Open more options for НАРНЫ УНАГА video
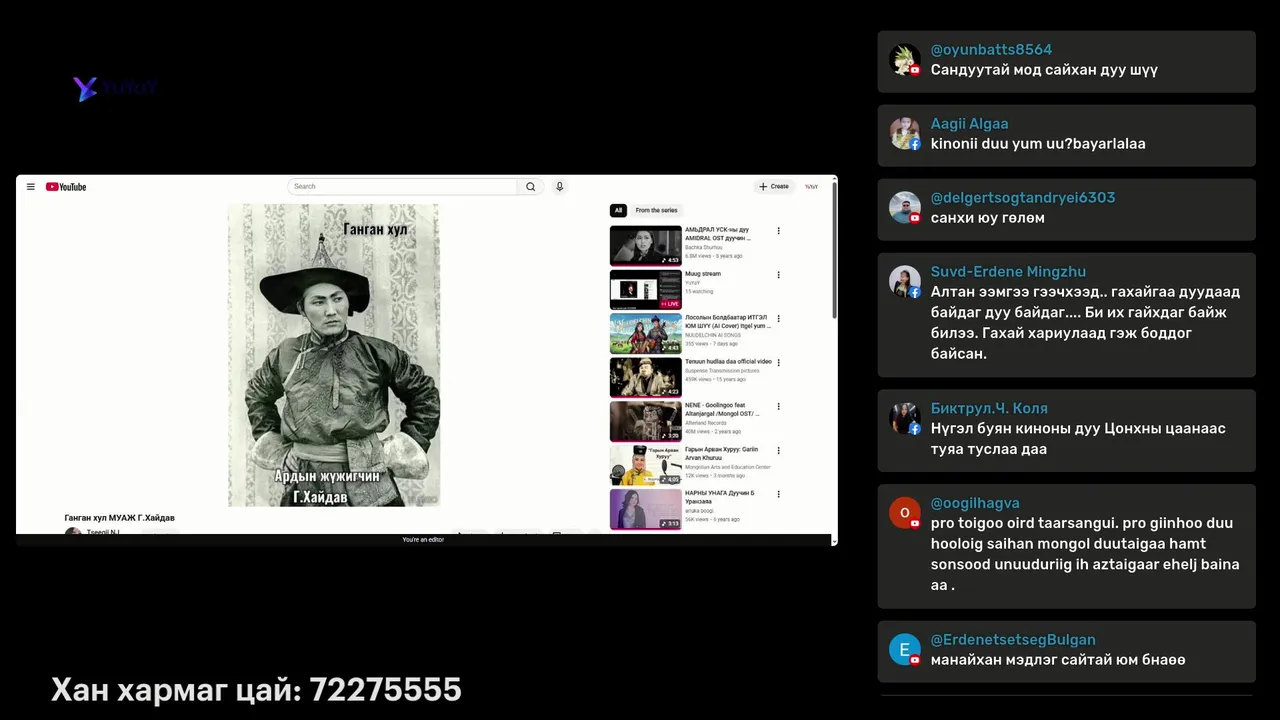Screen dimensions: 1280x720 [x=778, y=494]
